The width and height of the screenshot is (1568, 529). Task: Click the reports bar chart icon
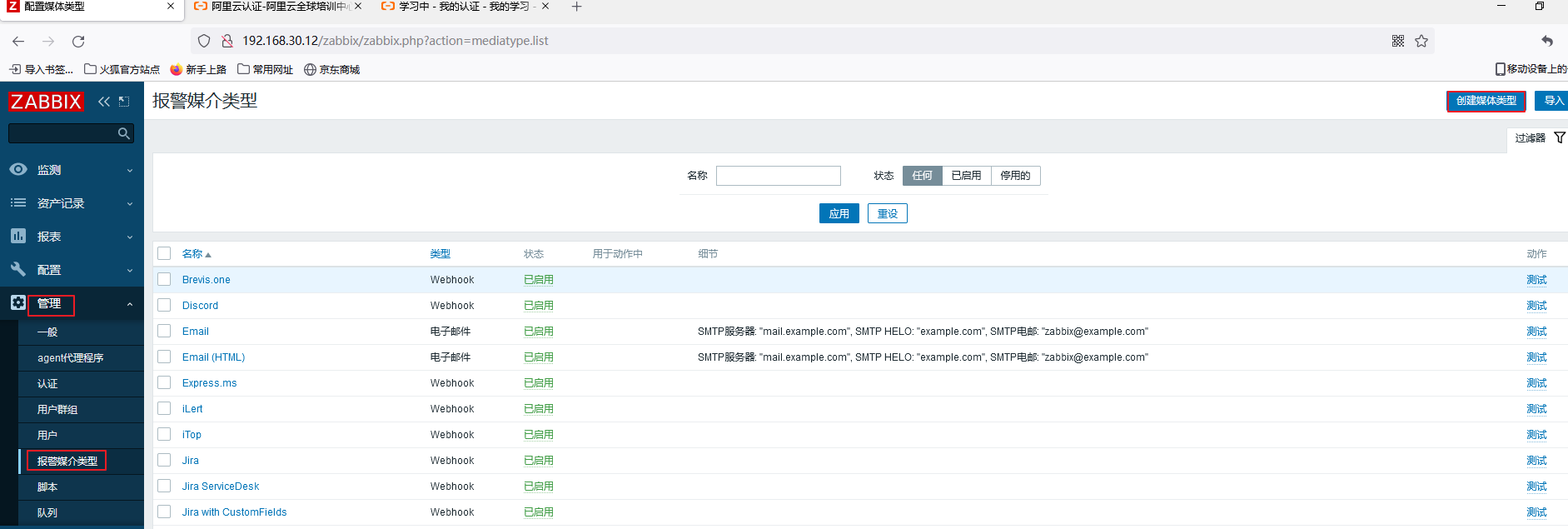point(18,236)
